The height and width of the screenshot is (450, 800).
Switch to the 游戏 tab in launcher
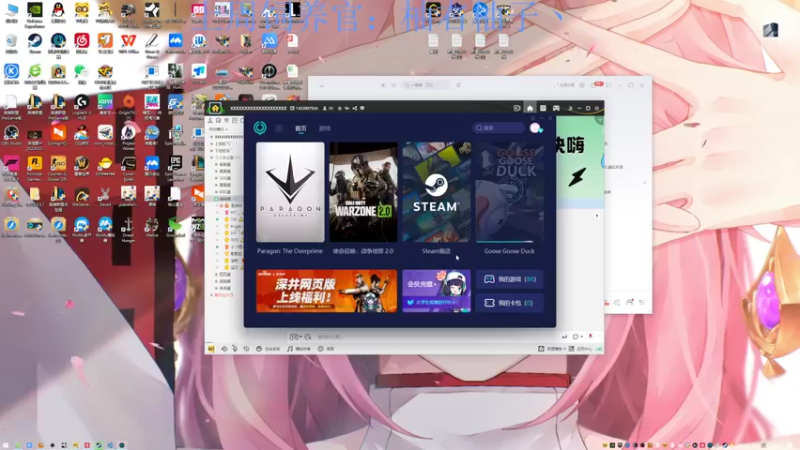click(324, 129)
